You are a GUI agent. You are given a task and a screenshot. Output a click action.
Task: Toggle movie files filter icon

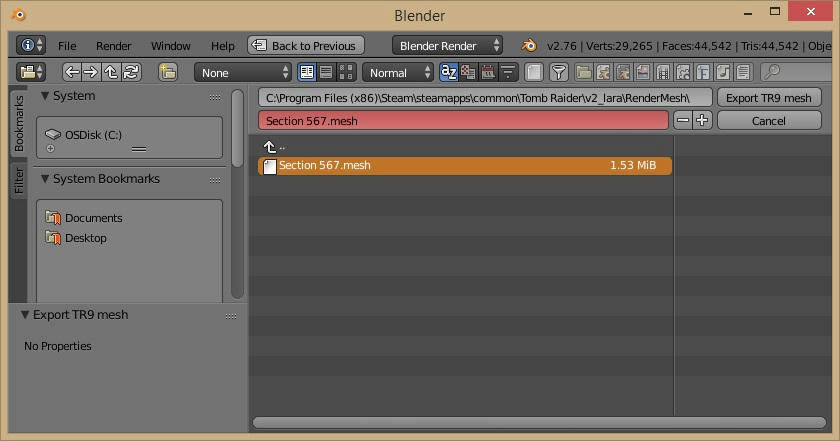(x=663, y=72)
